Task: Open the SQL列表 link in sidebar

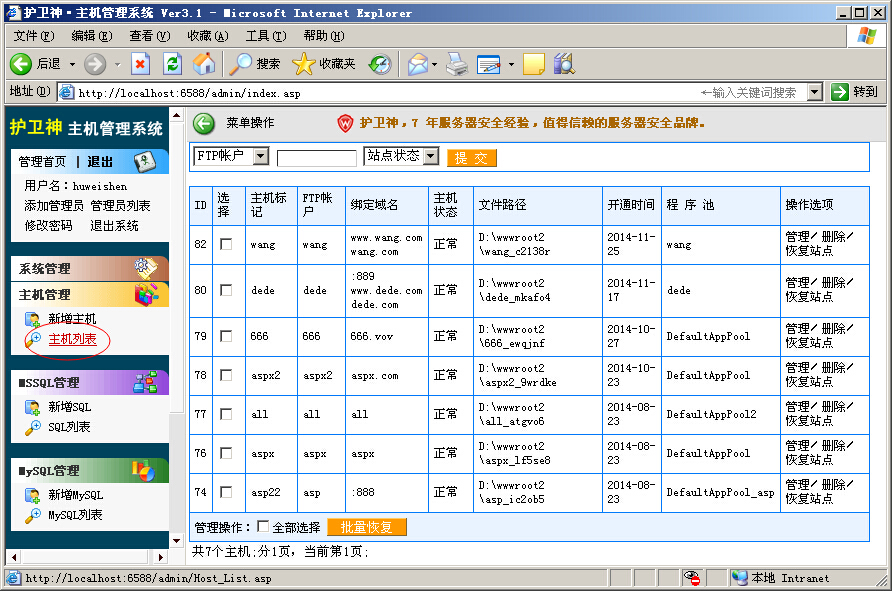Action: click(x=69, y=427)
